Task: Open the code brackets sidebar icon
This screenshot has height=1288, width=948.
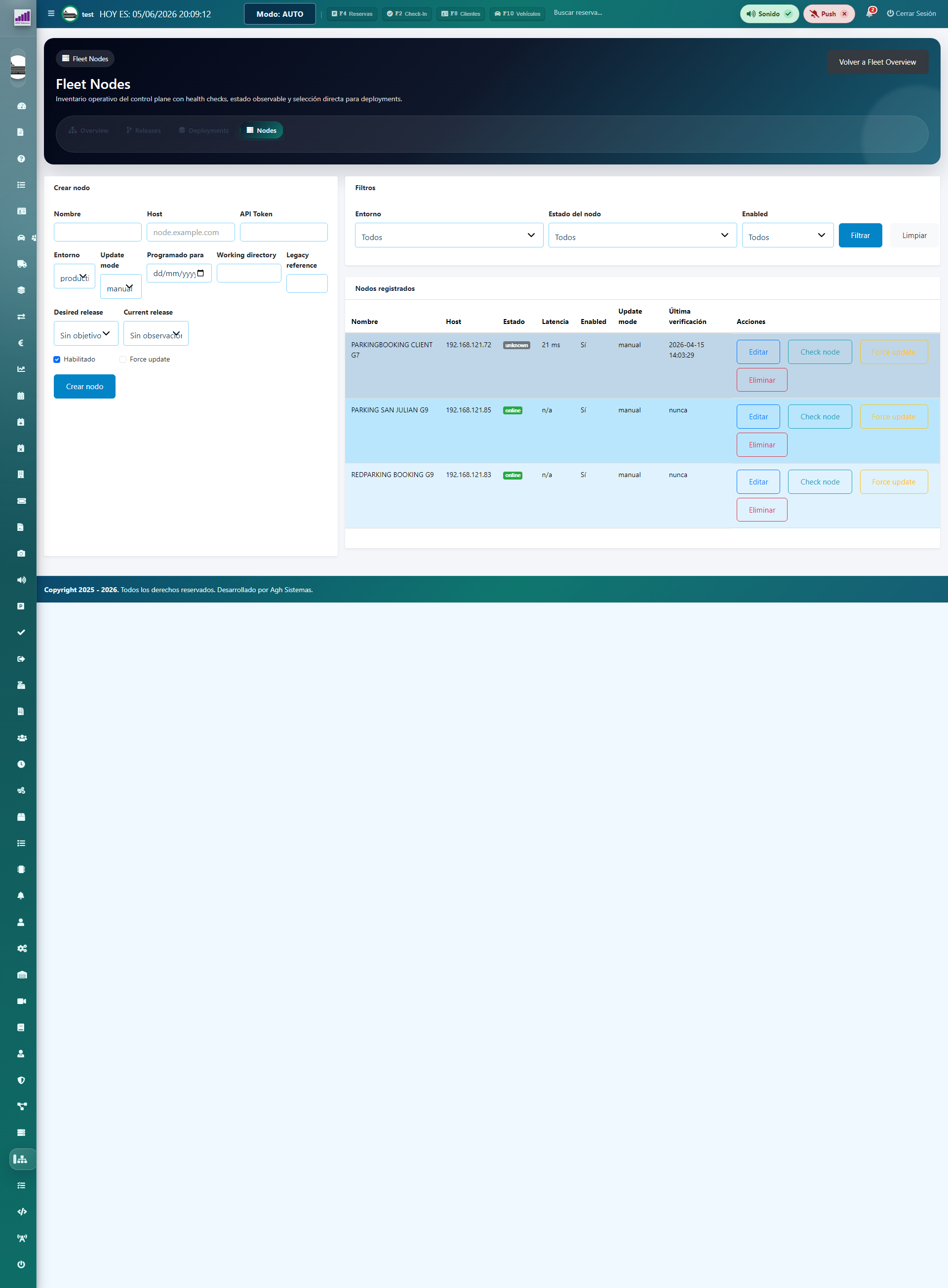Action: [21, 1211]
